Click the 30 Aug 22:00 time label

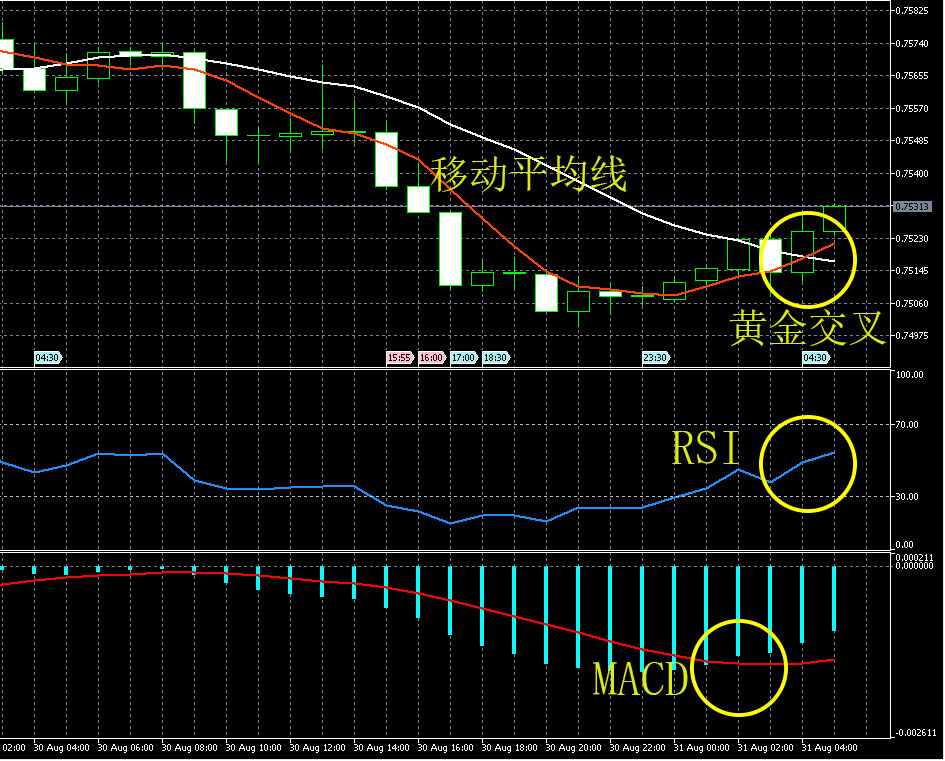(637, 748)
